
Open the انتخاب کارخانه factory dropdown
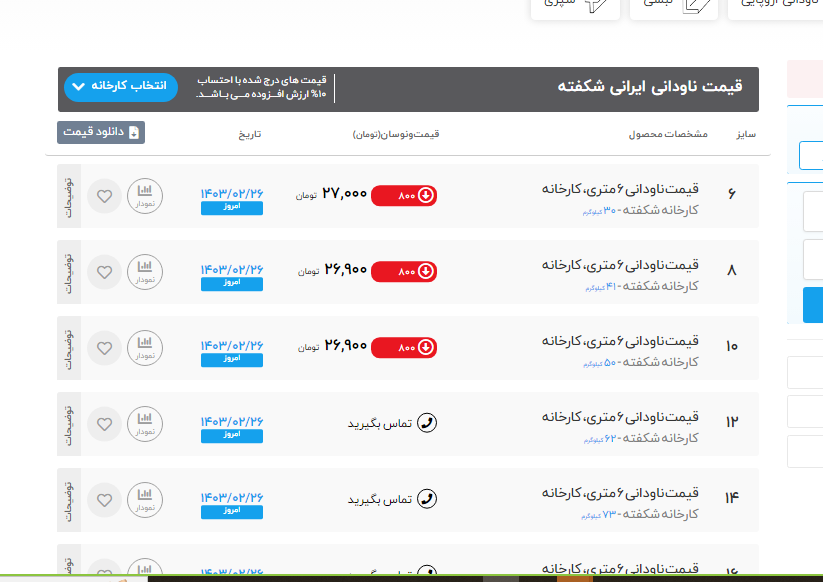coord(121,87)
